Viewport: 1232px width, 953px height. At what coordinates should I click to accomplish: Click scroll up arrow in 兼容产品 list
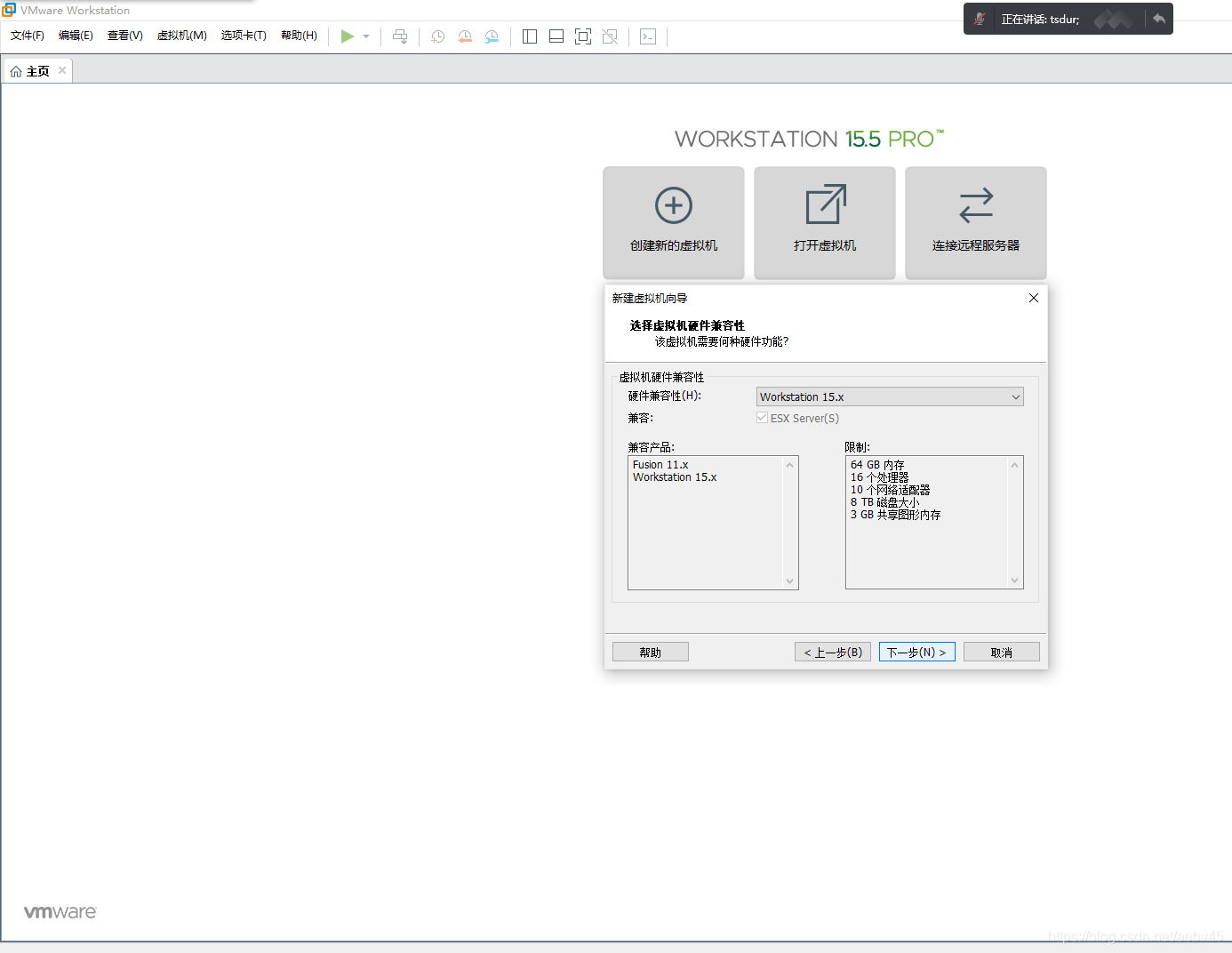point(789,465)
